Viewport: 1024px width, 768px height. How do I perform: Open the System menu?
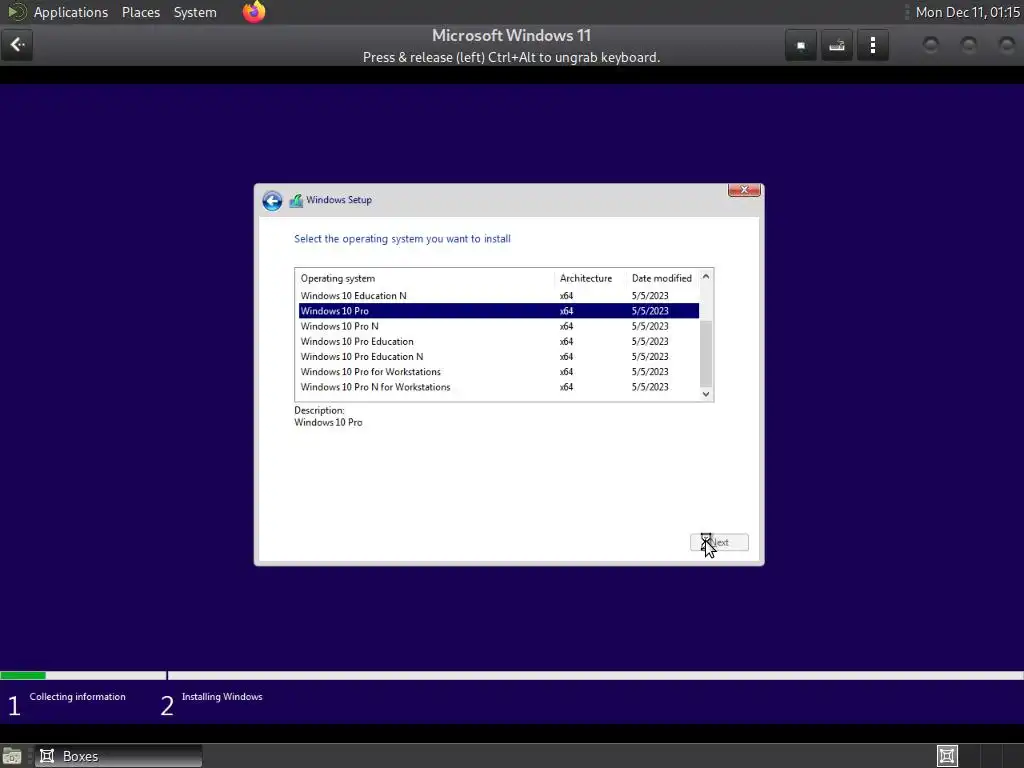pos(195,12)
